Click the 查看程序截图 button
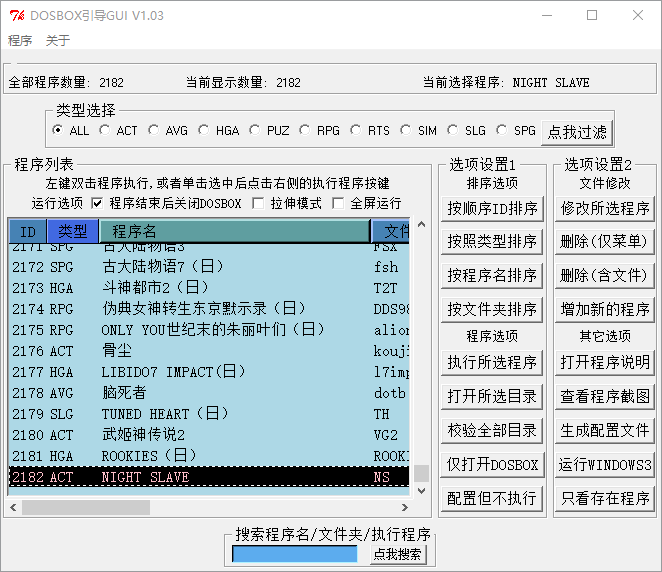This screenshot has height=572, width=662. [605, 396]
